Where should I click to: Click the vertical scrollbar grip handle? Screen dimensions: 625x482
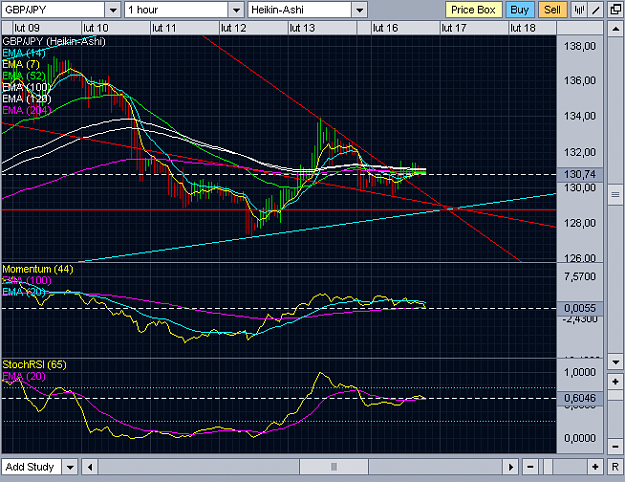click(615, 195)
